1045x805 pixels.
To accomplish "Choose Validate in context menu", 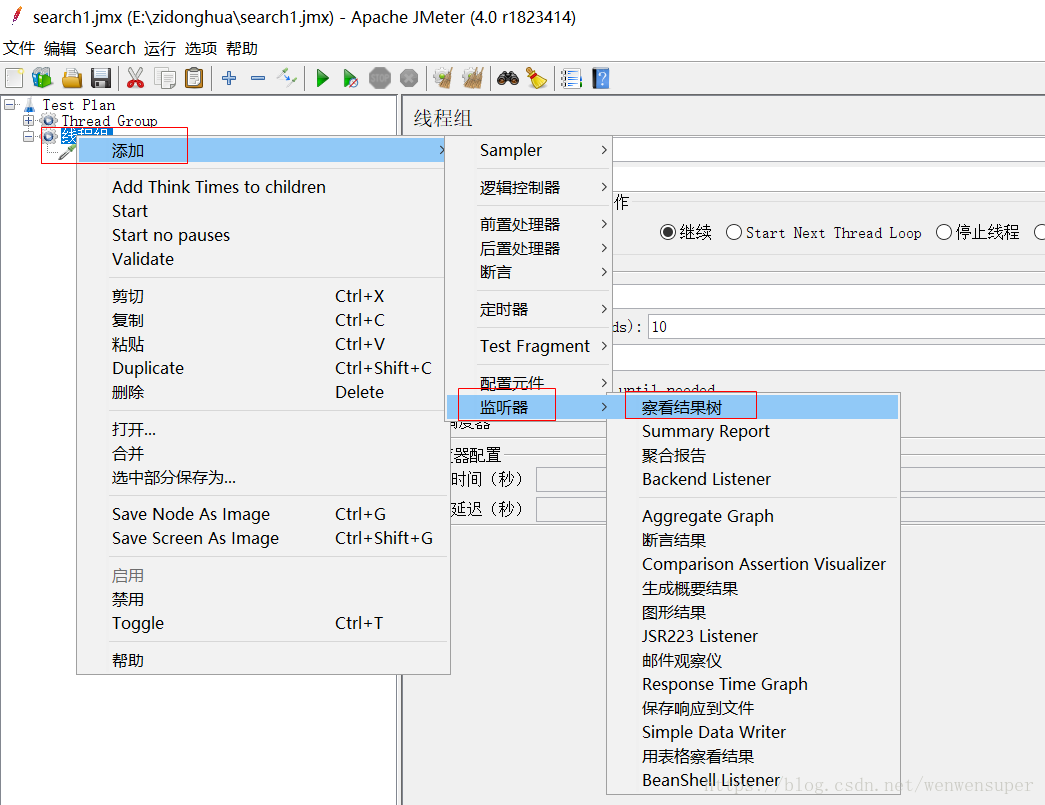I will pos(262,259).
